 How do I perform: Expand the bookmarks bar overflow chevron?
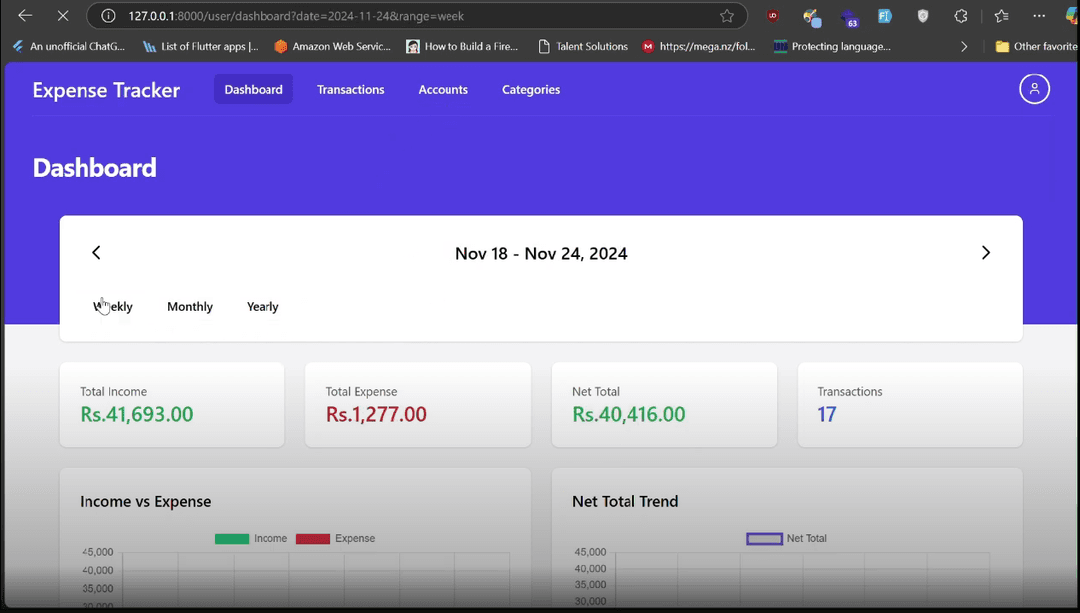(964, 46)
